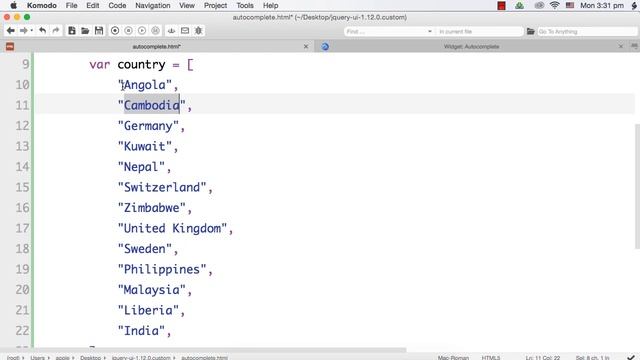Go forward with the right arrow toolbar icon
This screenshot has width=640, height=360.
(24, 31)
